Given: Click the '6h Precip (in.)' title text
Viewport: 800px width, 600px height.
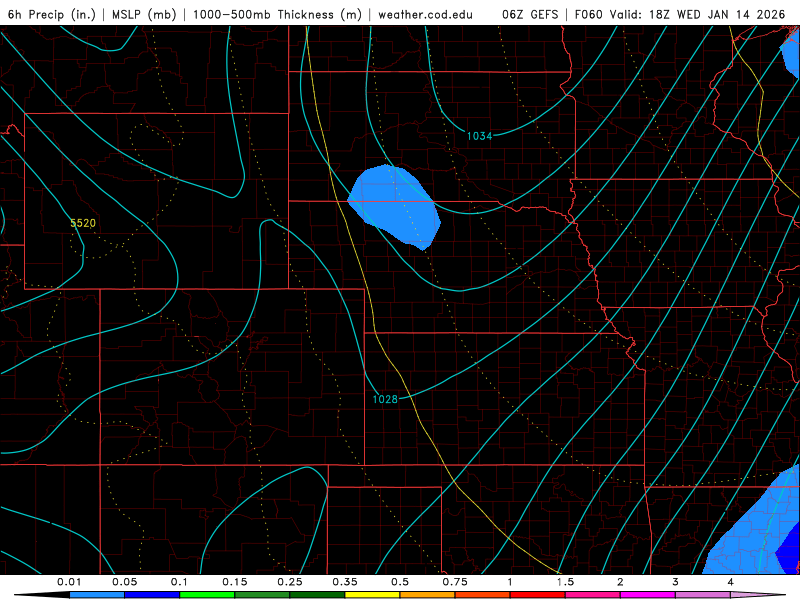Looking at the screenshot, I should (x=52, y=14).
